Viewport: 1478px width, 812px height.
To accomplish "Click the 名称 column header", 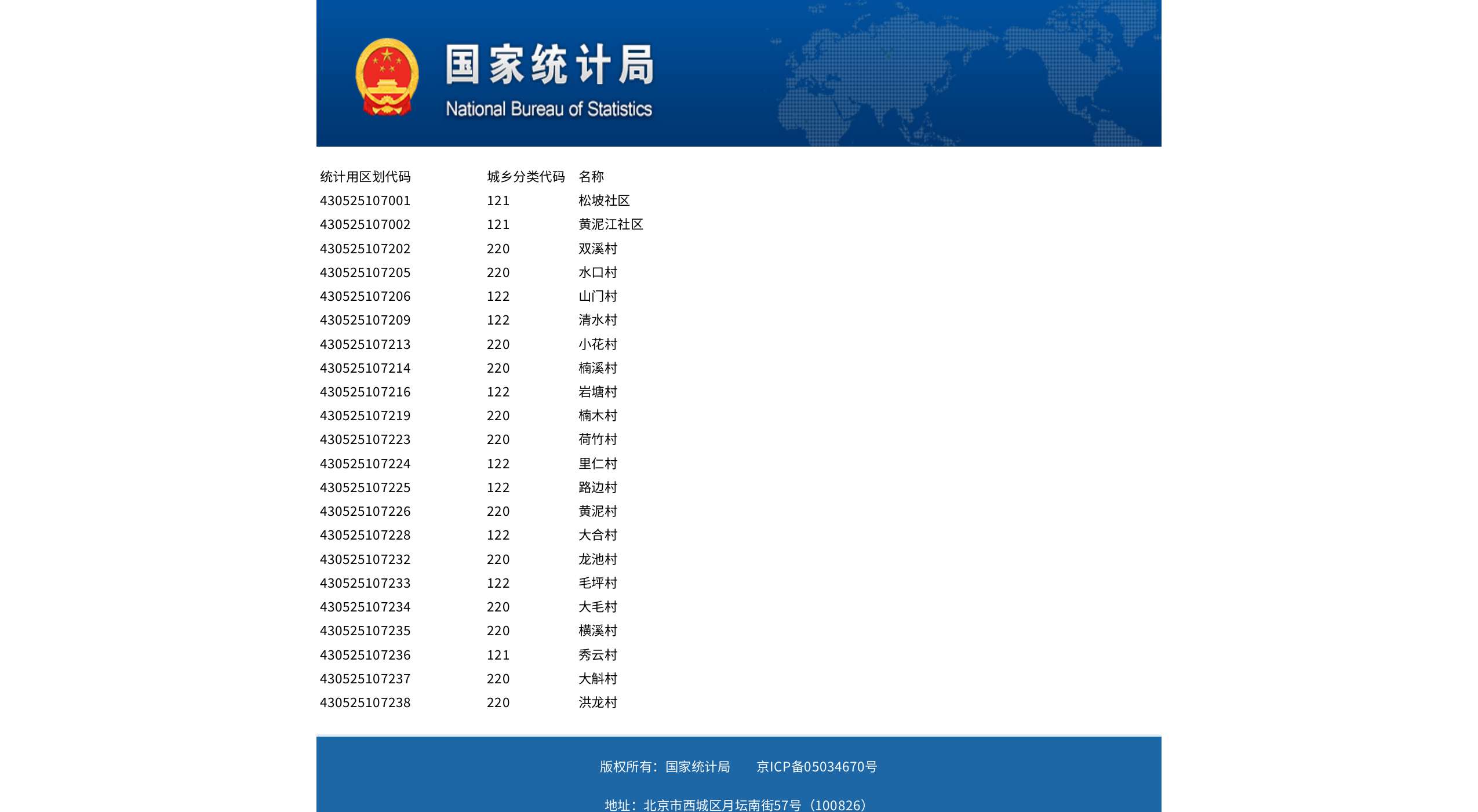I will click(591, 177).
